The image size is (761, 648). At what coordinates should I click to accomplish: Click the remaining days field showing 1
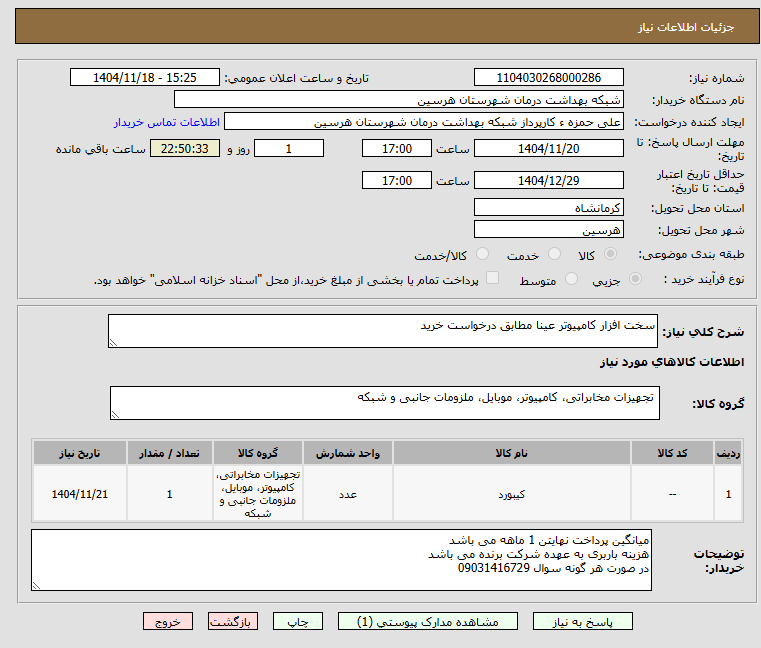click(289, 149)
